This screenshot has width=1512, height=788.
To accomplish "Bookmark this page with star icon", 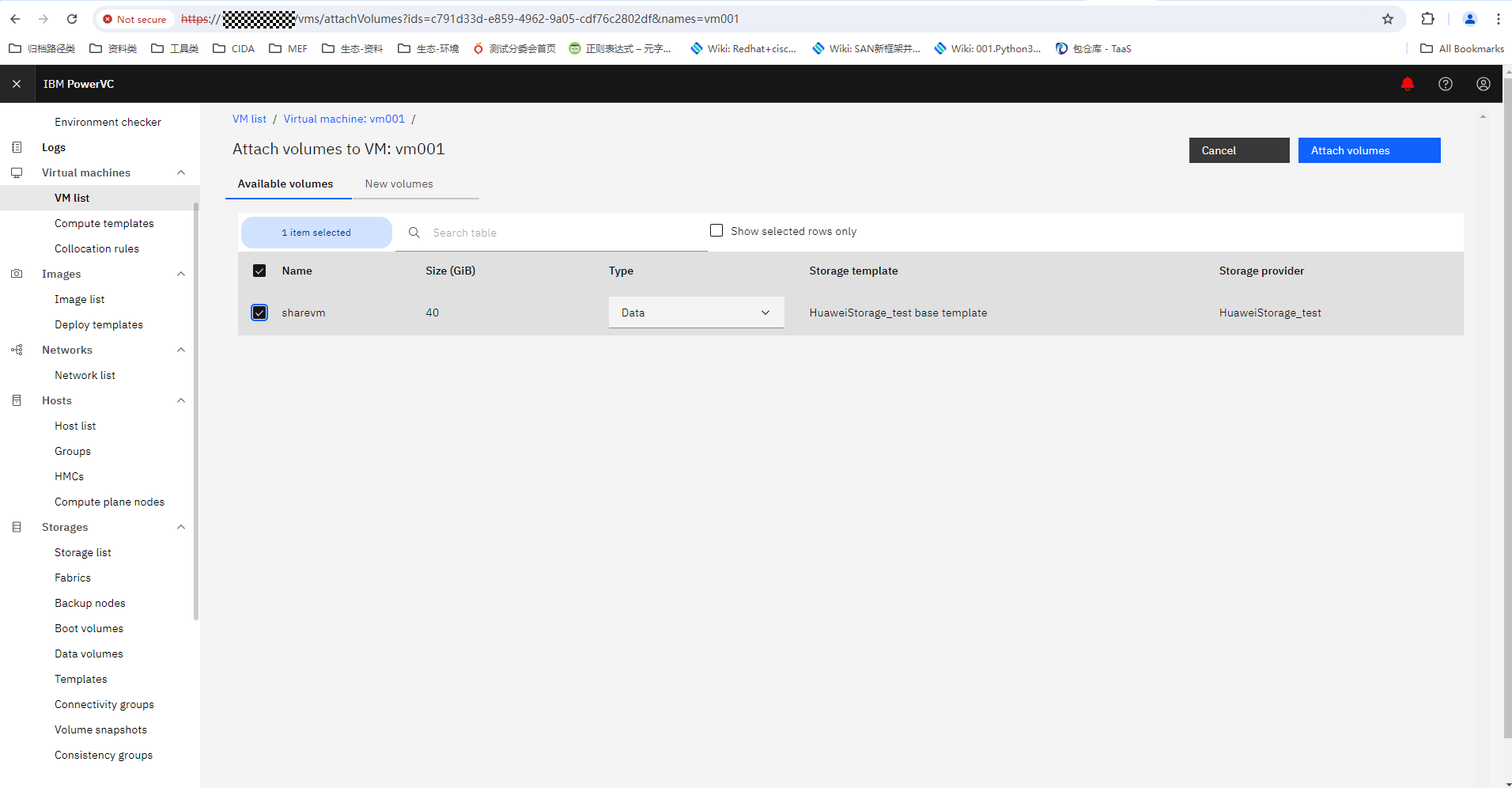I will coord(1388,19).
